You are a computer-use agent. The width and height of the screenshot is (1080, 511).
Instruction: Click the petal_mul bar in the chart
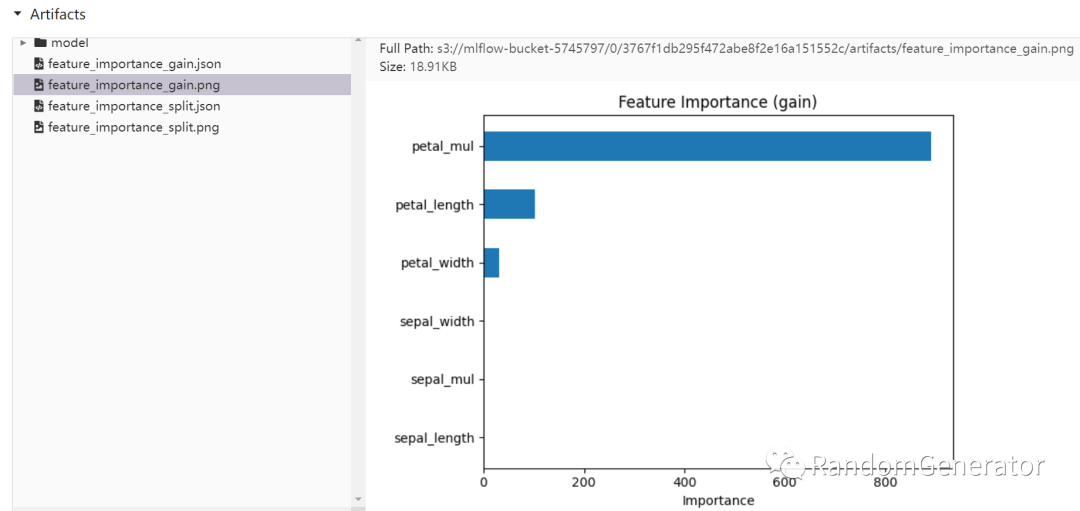tap(707, 146)
